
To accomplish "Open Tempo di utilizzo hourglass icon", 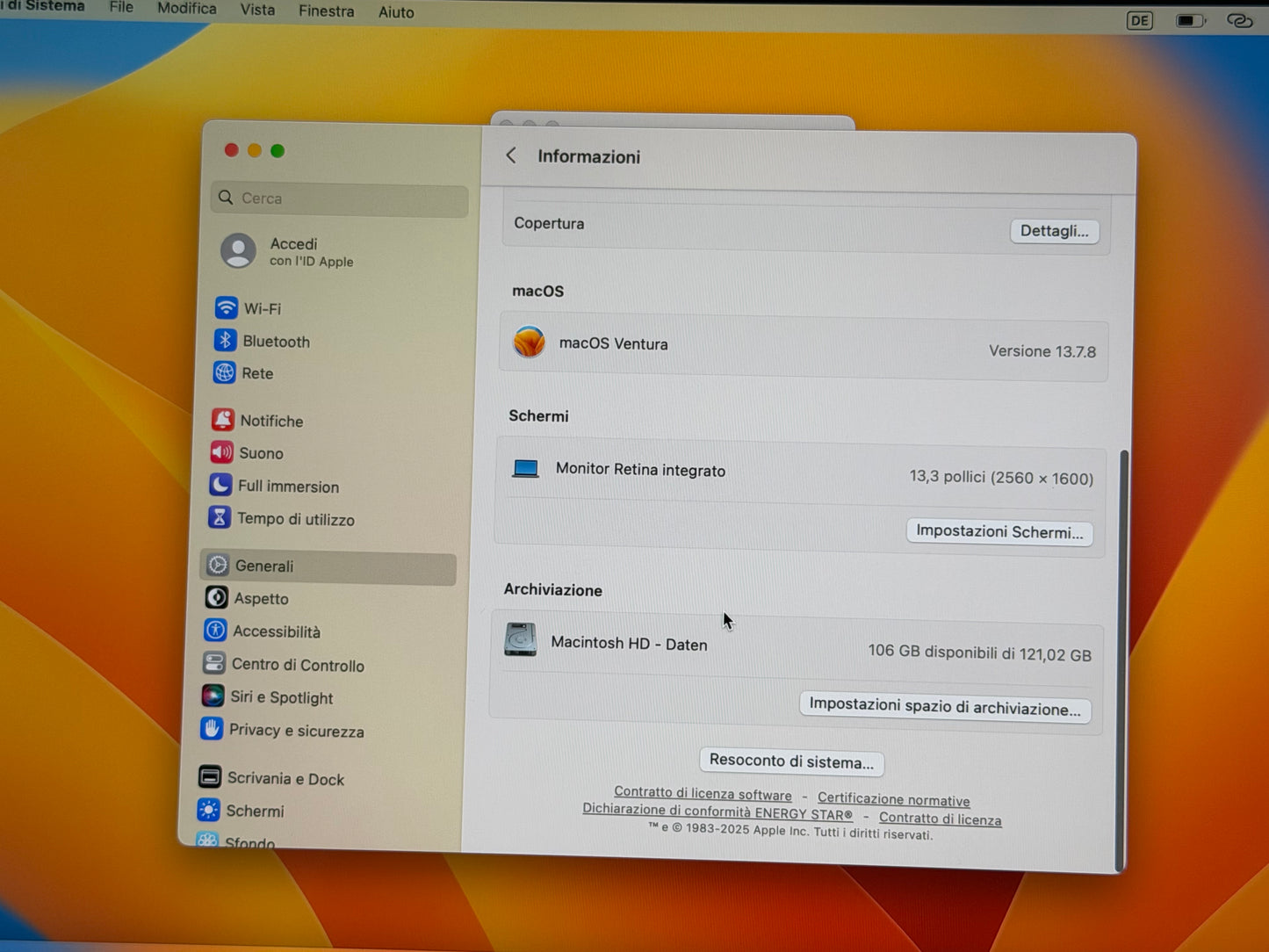I will [220, 517].
